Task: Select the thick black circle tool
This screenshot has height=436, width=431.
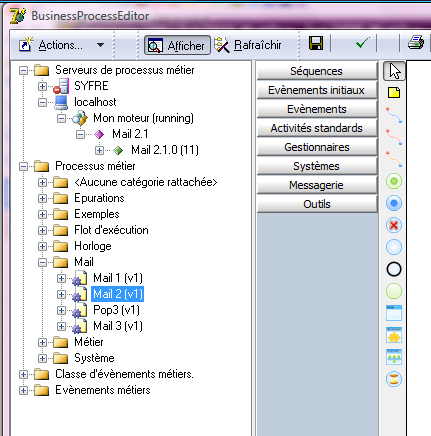Action: point(394,269)
